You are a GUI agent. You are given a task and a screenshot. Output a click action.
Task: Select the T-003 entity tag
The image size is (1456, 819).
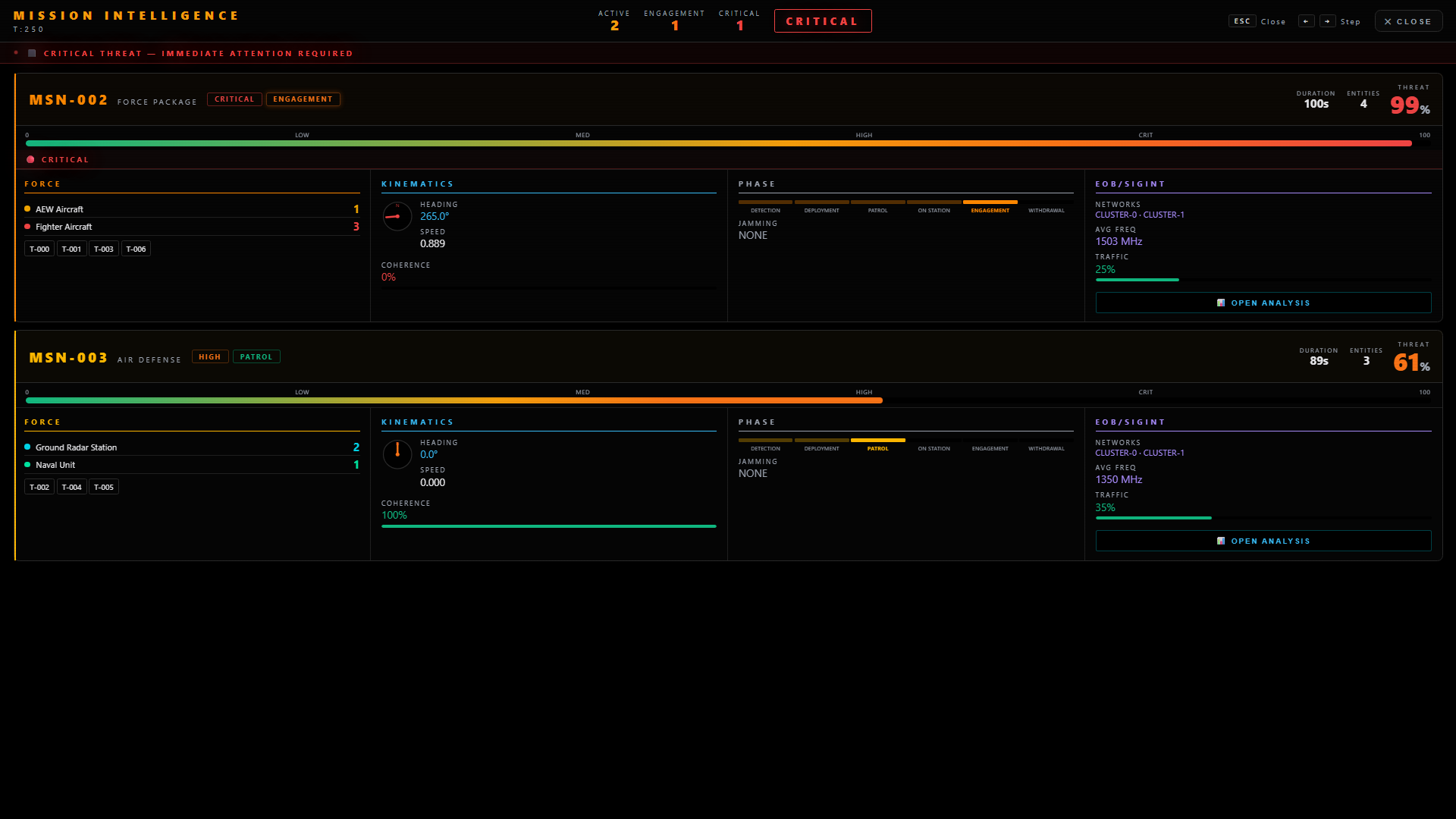(x=104, y=249)
